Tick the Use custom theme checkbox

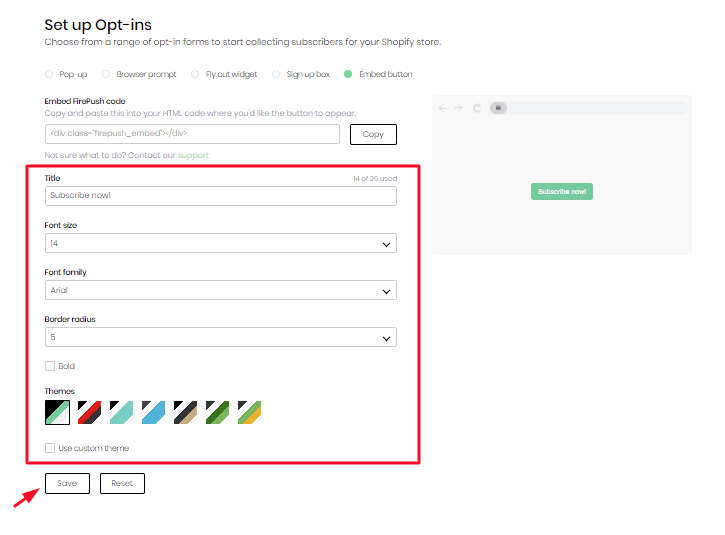point(50,448)
